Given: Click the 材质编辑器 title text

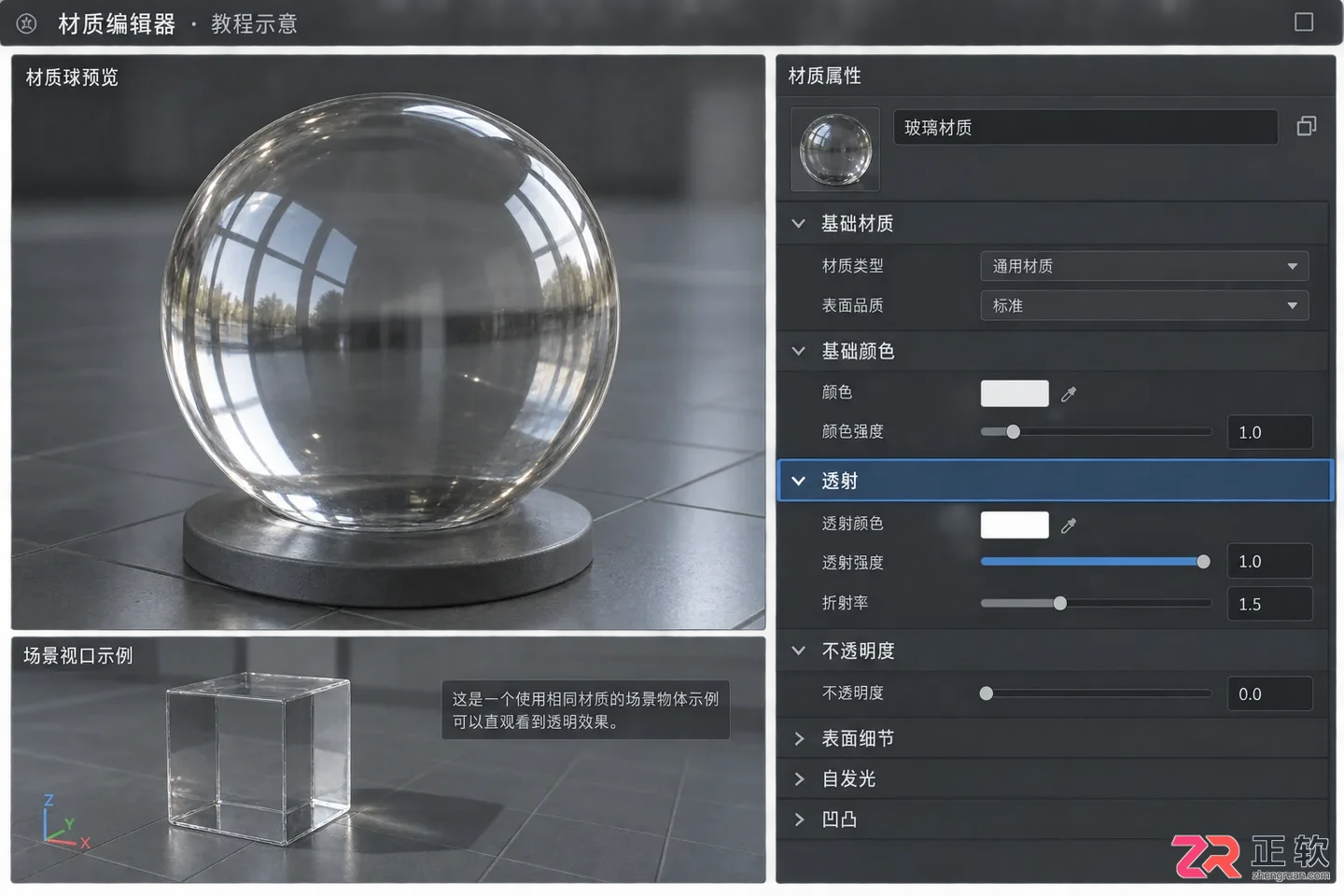Looking at the screenshot, I should 117,23.
